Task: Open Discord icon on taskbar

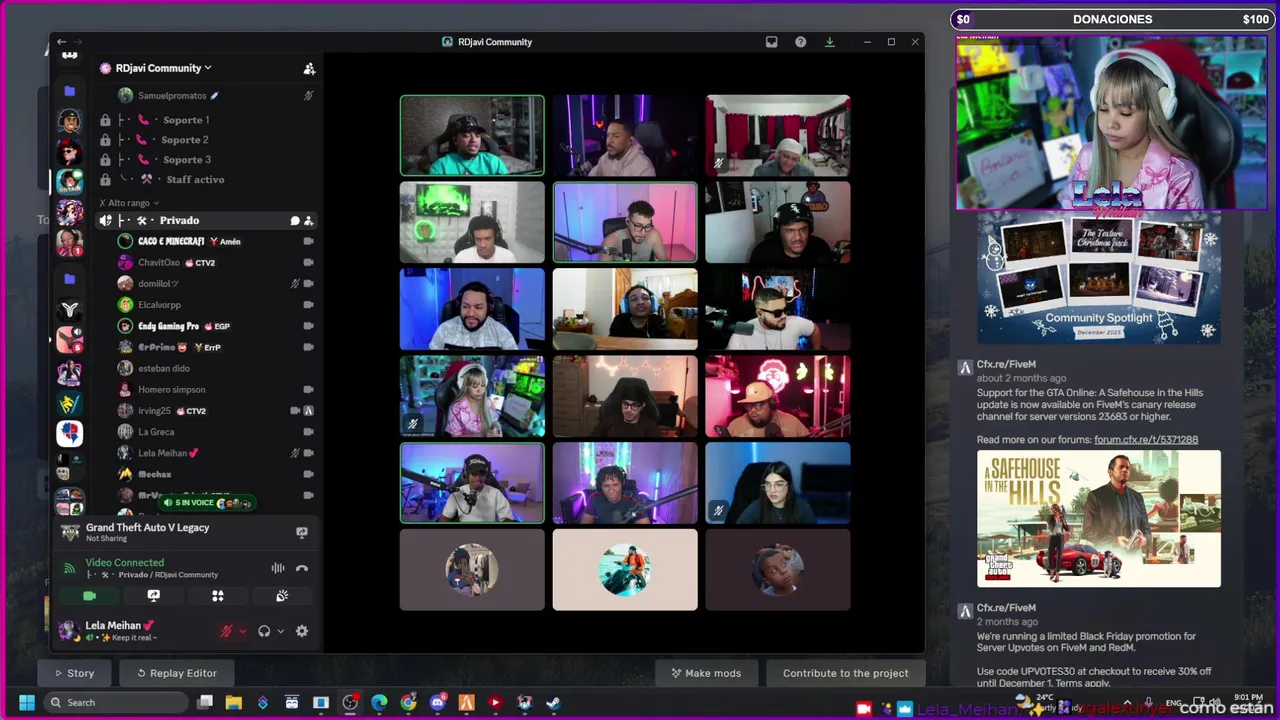Action: [437, 703]
